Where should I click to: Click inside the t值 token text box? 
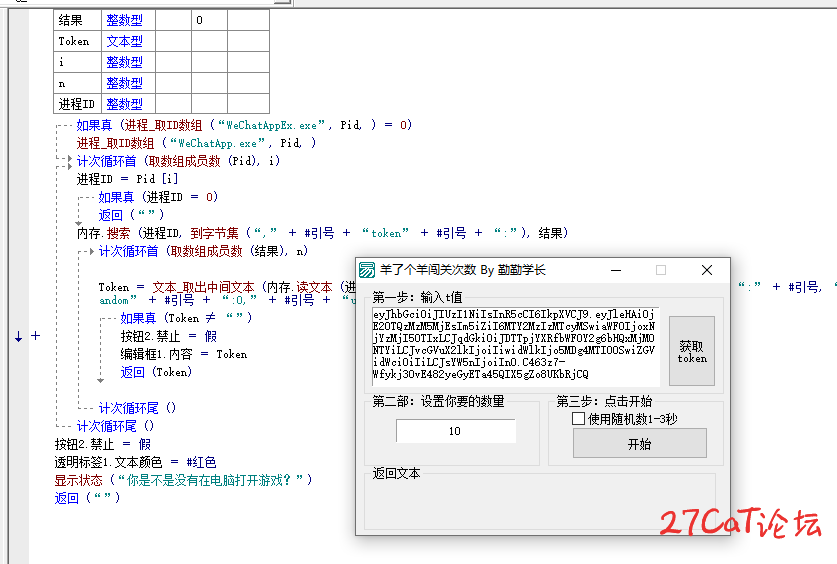coord(516,345)
